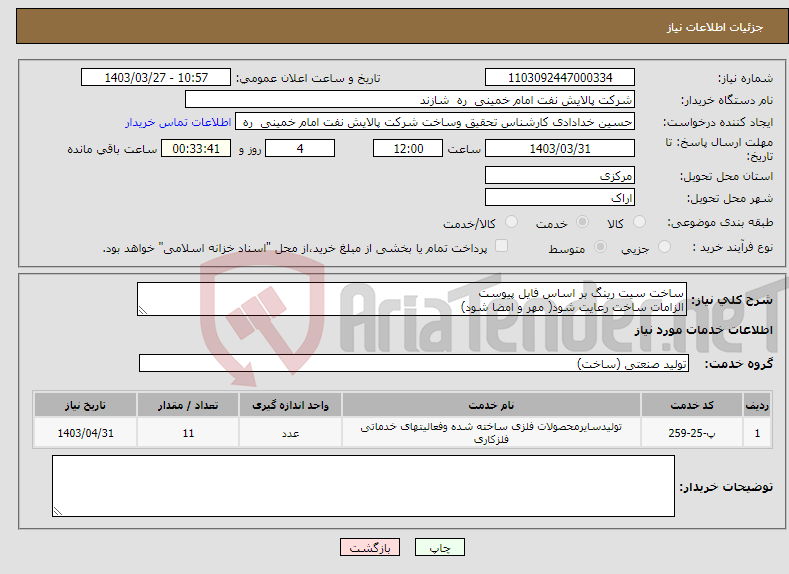The height and width of the screenshot is (574, 789).
Task: Click the شماره نیاز label
Action: coord(745,78)
